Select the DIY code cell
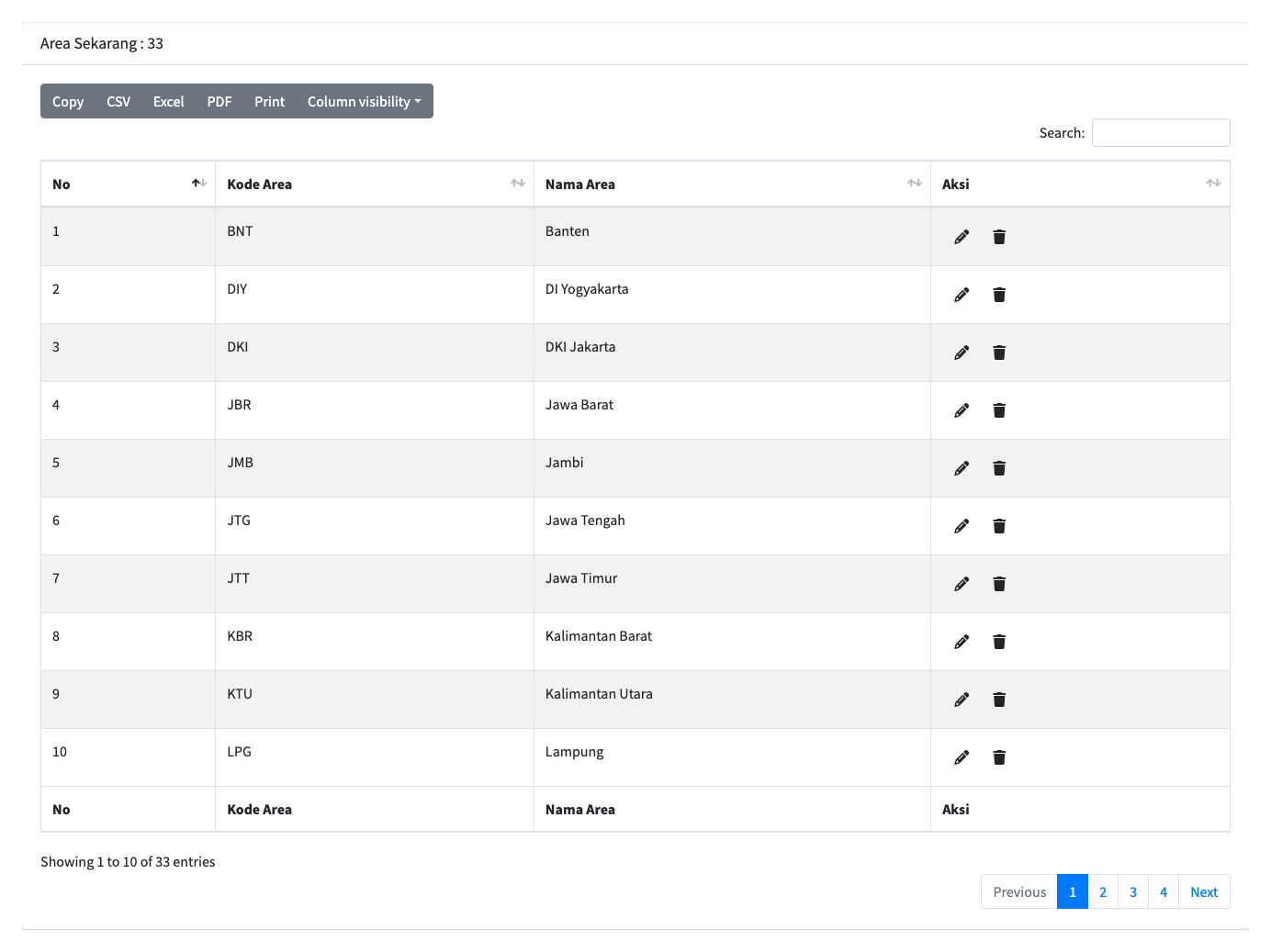This screenshot has height=952, width=1271. click(x=375, y=295)
